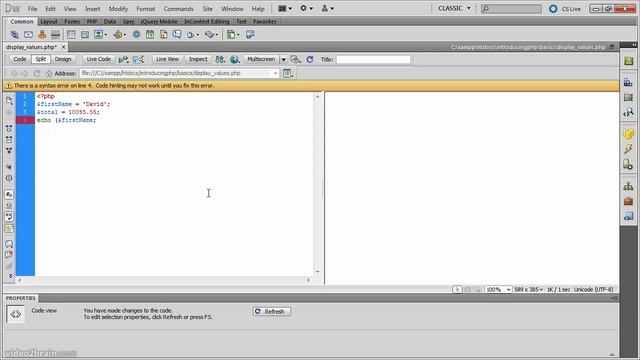Viewport: 640px width, 360px height.
Task: Open the Layout menu dropdown in application bar
Action: point(285,8)
